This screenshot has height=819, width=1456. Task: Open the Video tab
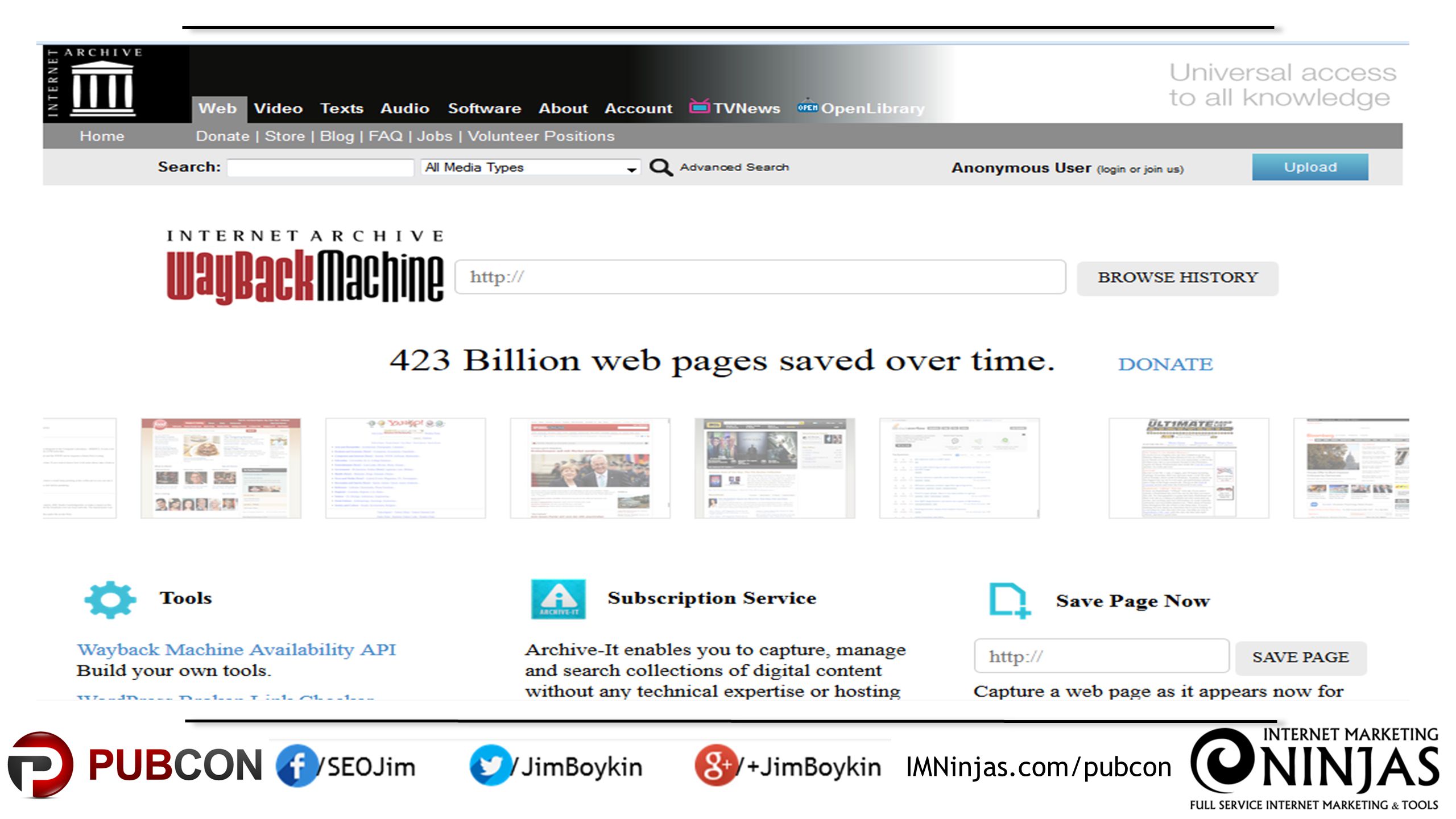tap(278, 108)
